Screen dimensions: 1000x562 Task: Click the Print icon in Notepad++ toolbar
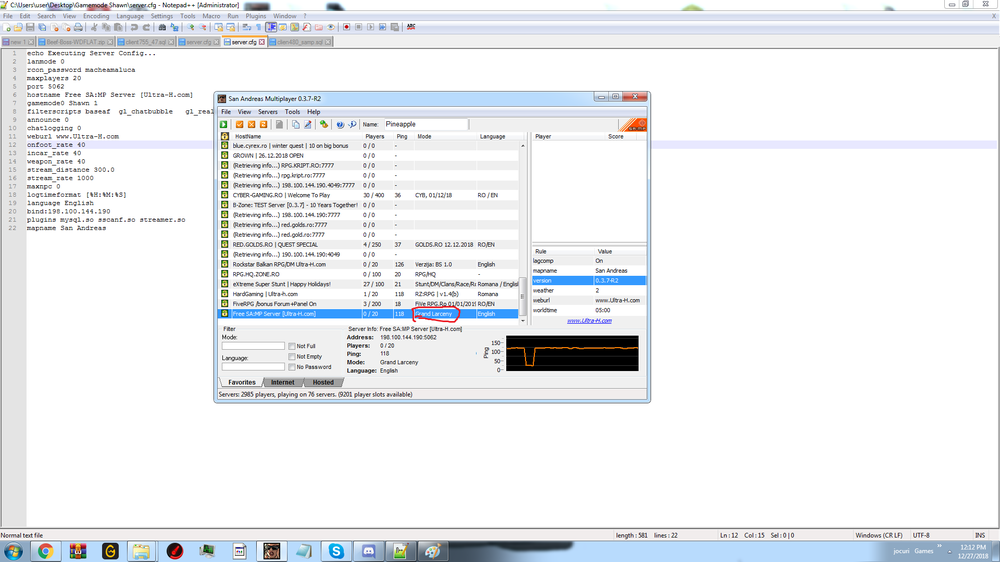[78, 27]
